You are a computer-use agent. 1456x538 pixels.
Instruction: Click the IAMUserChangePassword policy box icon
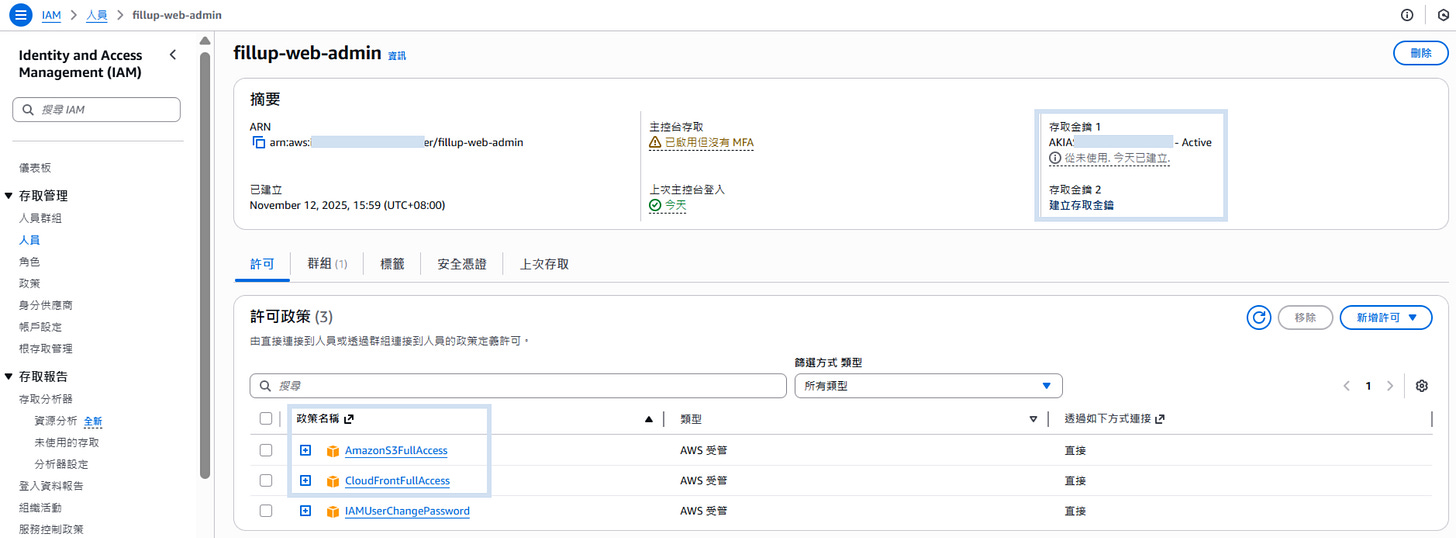click(x=333, y=511)
